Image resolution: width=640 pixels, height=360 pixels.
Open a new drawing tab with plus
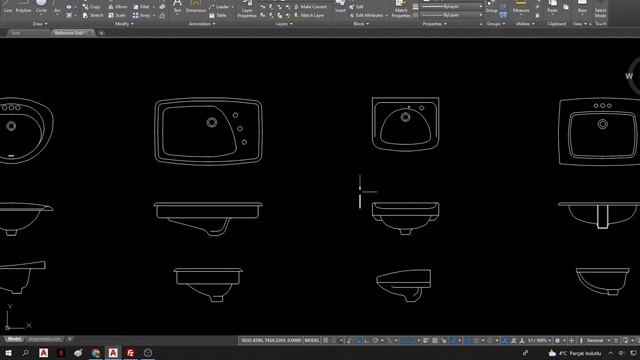(x=101, y=33)
